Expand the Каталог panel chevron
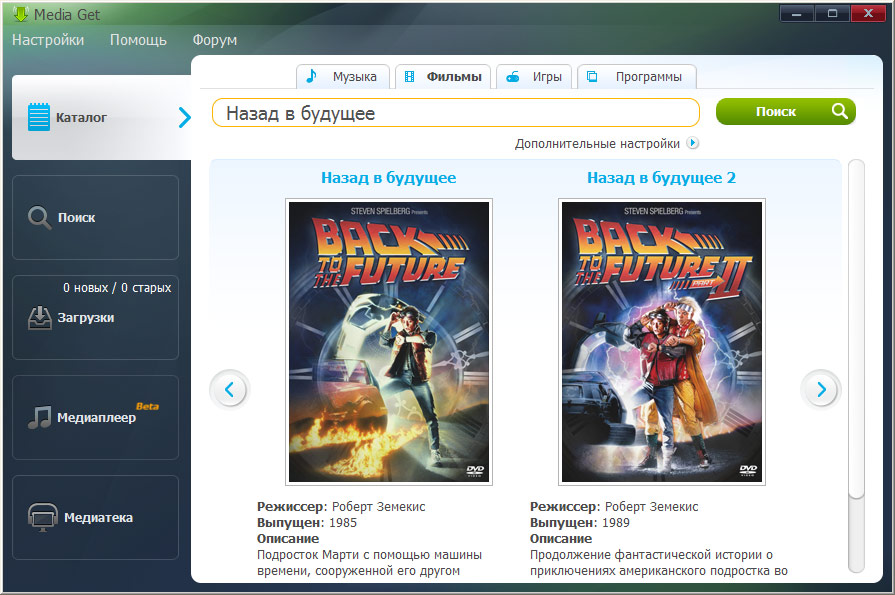The image size is (895, 595). [184, 117]
